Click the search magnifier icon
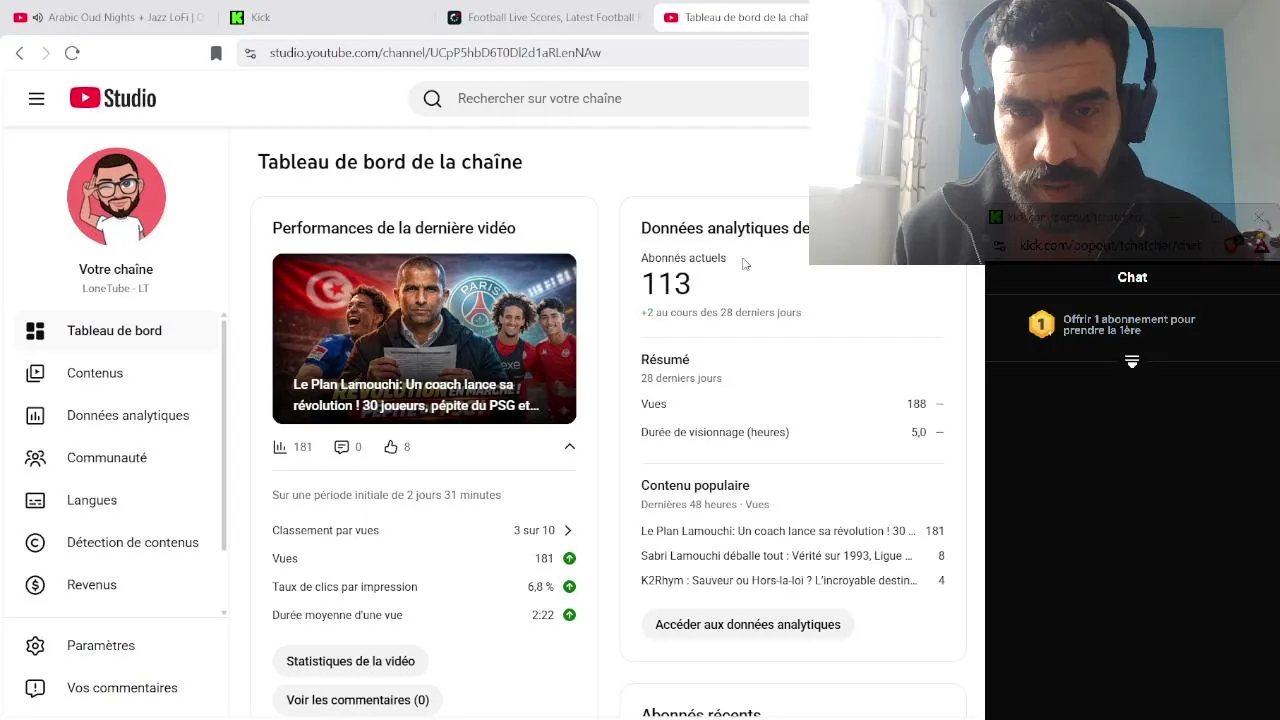 (x=432, y=98)
